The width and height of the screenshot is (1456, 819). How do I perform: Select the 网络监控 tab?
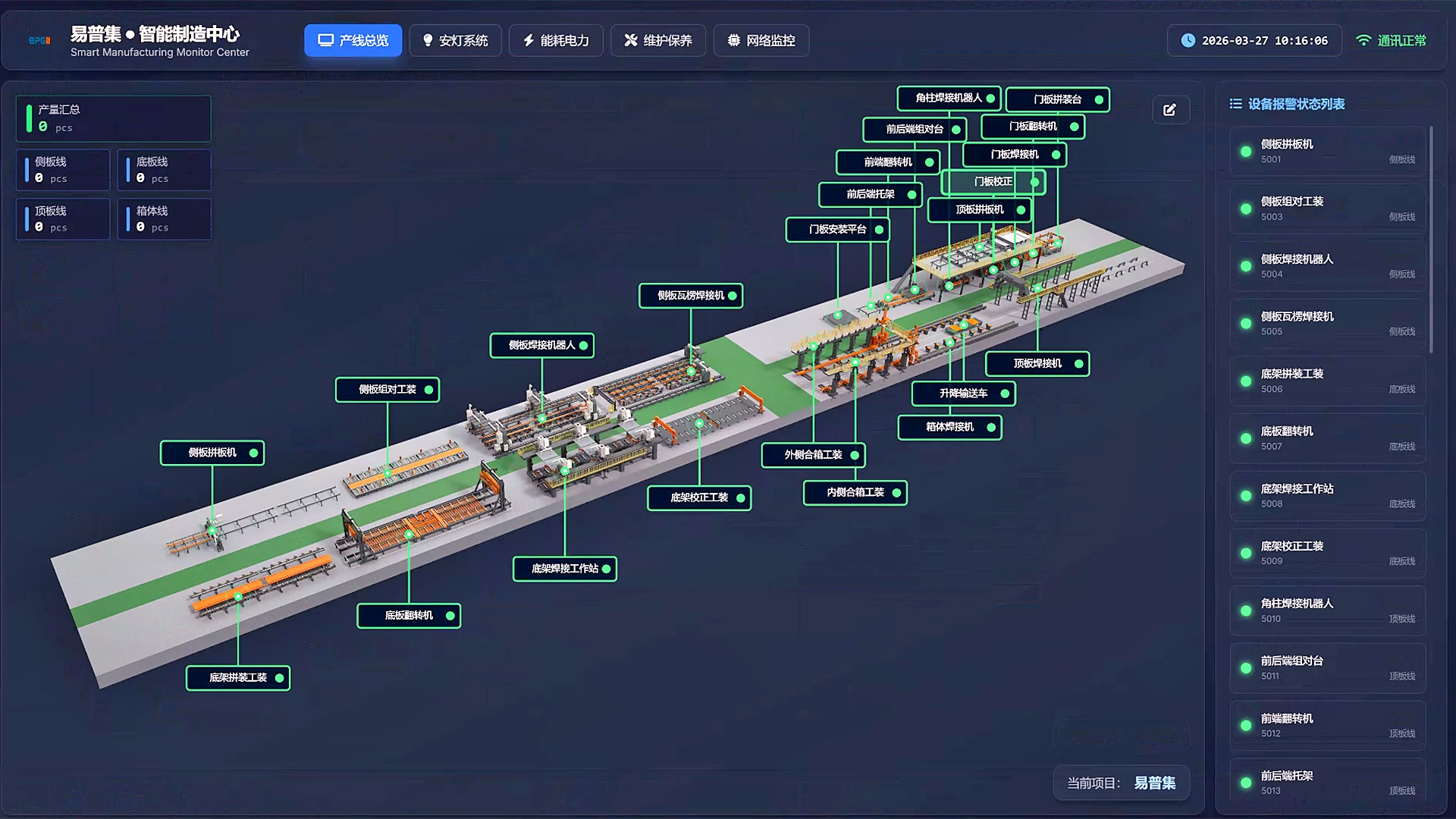[x=761, y=41]
